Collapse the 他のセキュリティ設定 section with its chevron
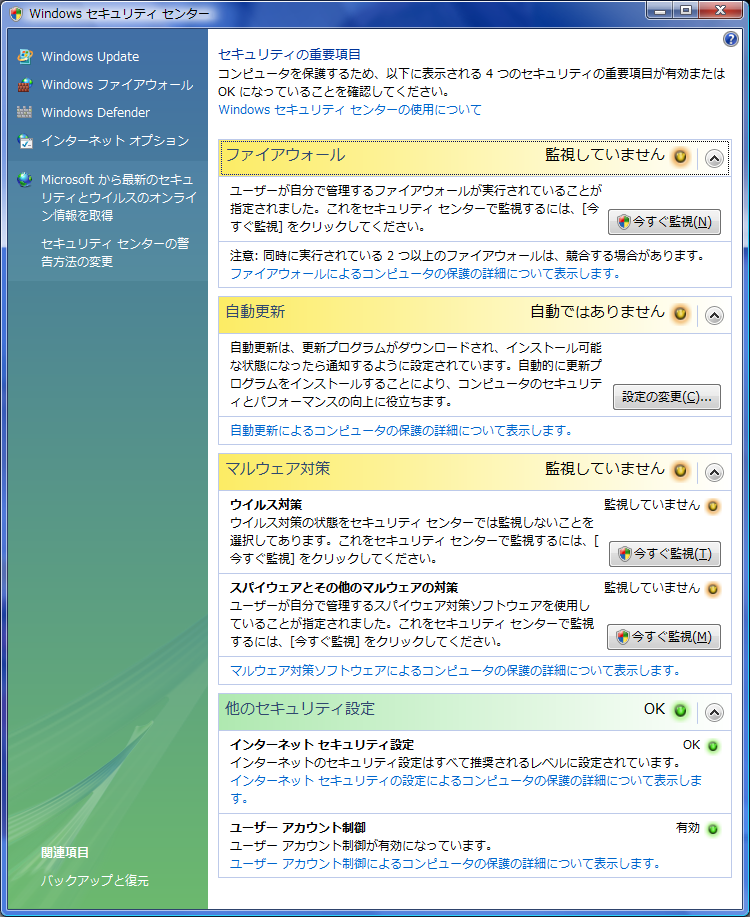 tap(714, 712)
